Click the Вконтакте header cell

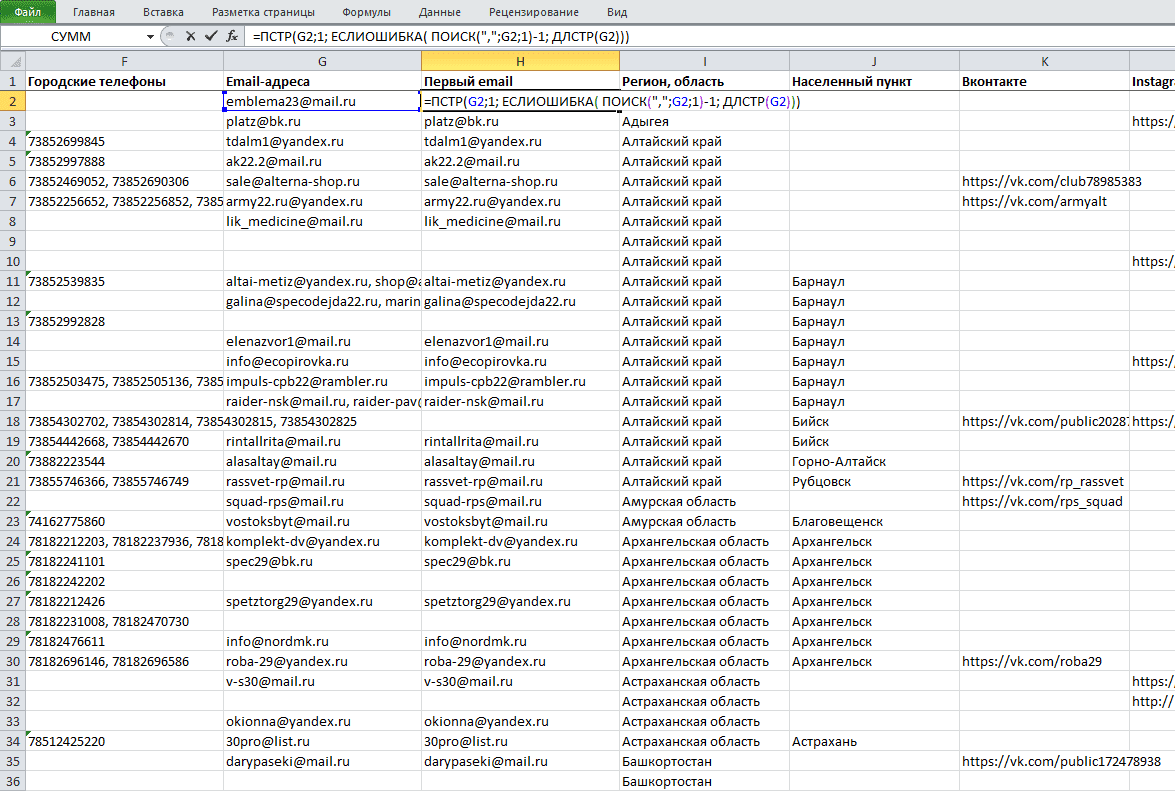coord(1045,81)
